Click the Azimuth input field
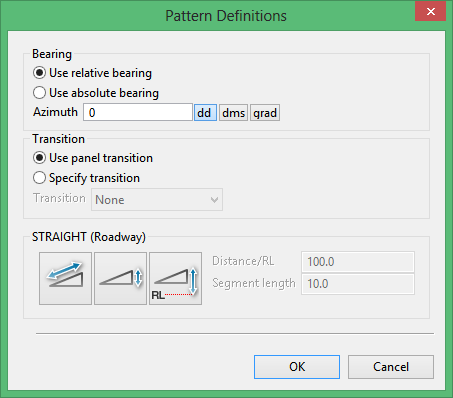Viewport: 453px width, 398px height. pyautogui.click(x=138, y=112)
